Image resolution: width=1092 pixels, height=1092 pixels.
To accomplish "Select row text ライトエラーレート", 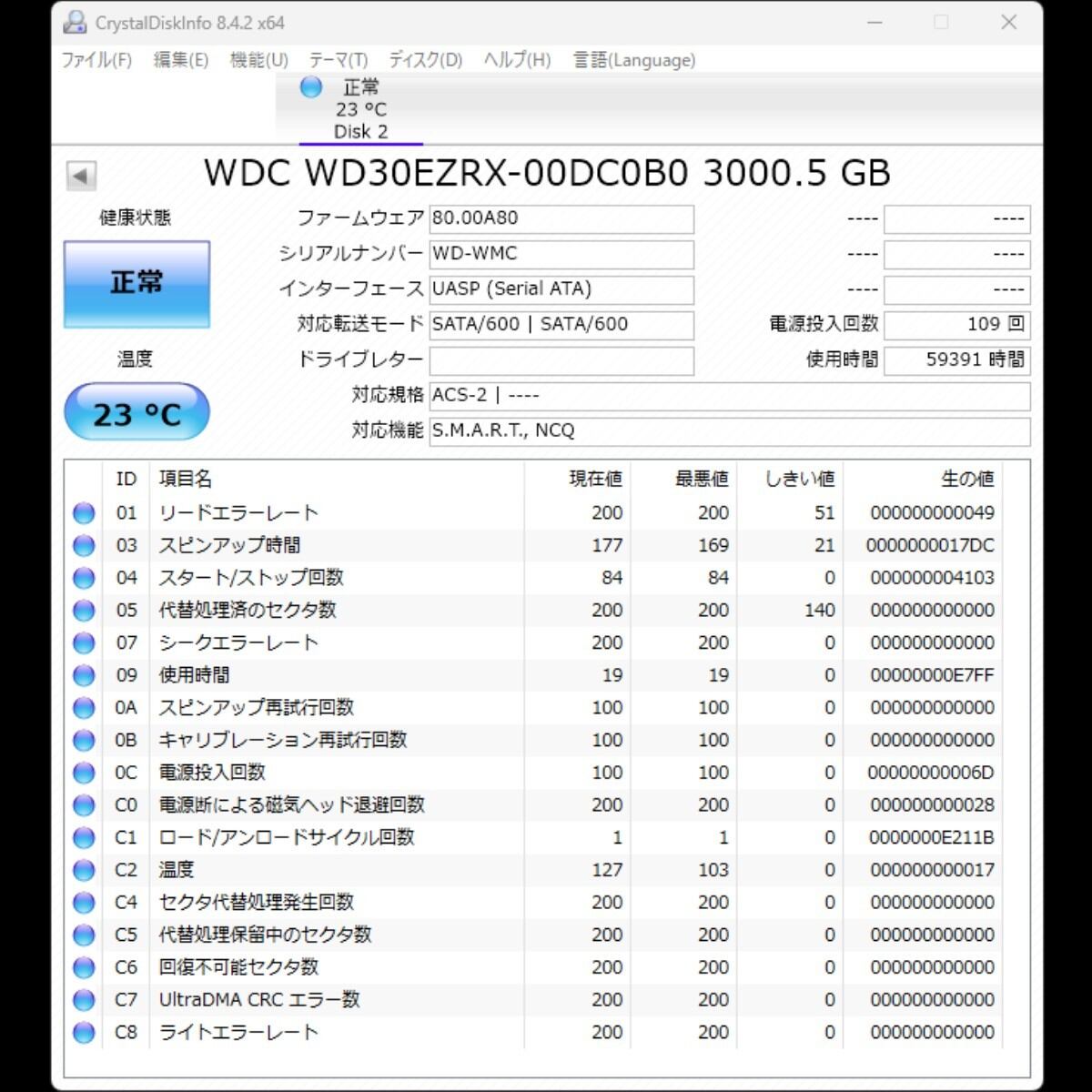I will [x=238, y=1033].
